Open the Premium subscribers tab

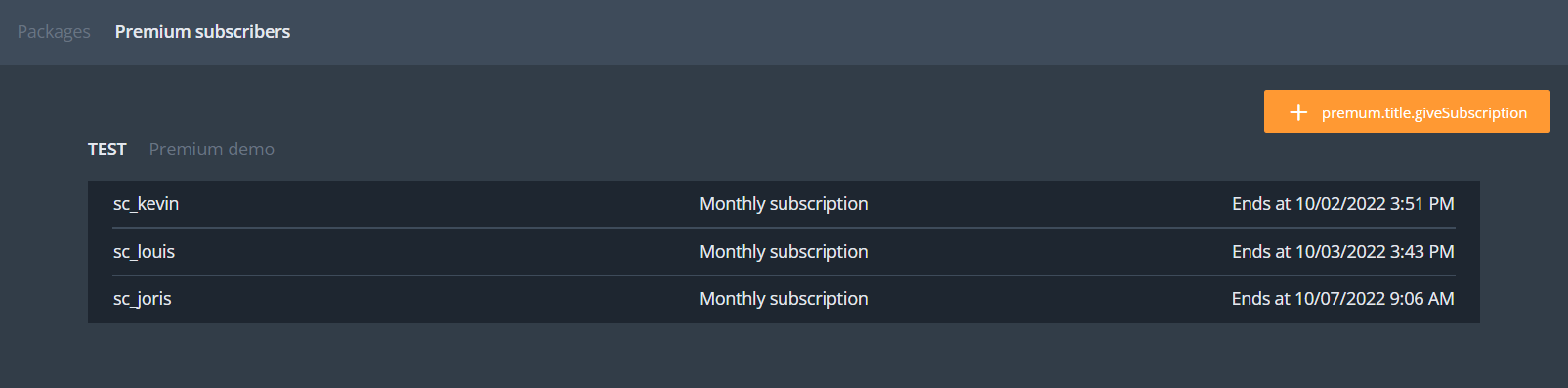pos(202,32)
